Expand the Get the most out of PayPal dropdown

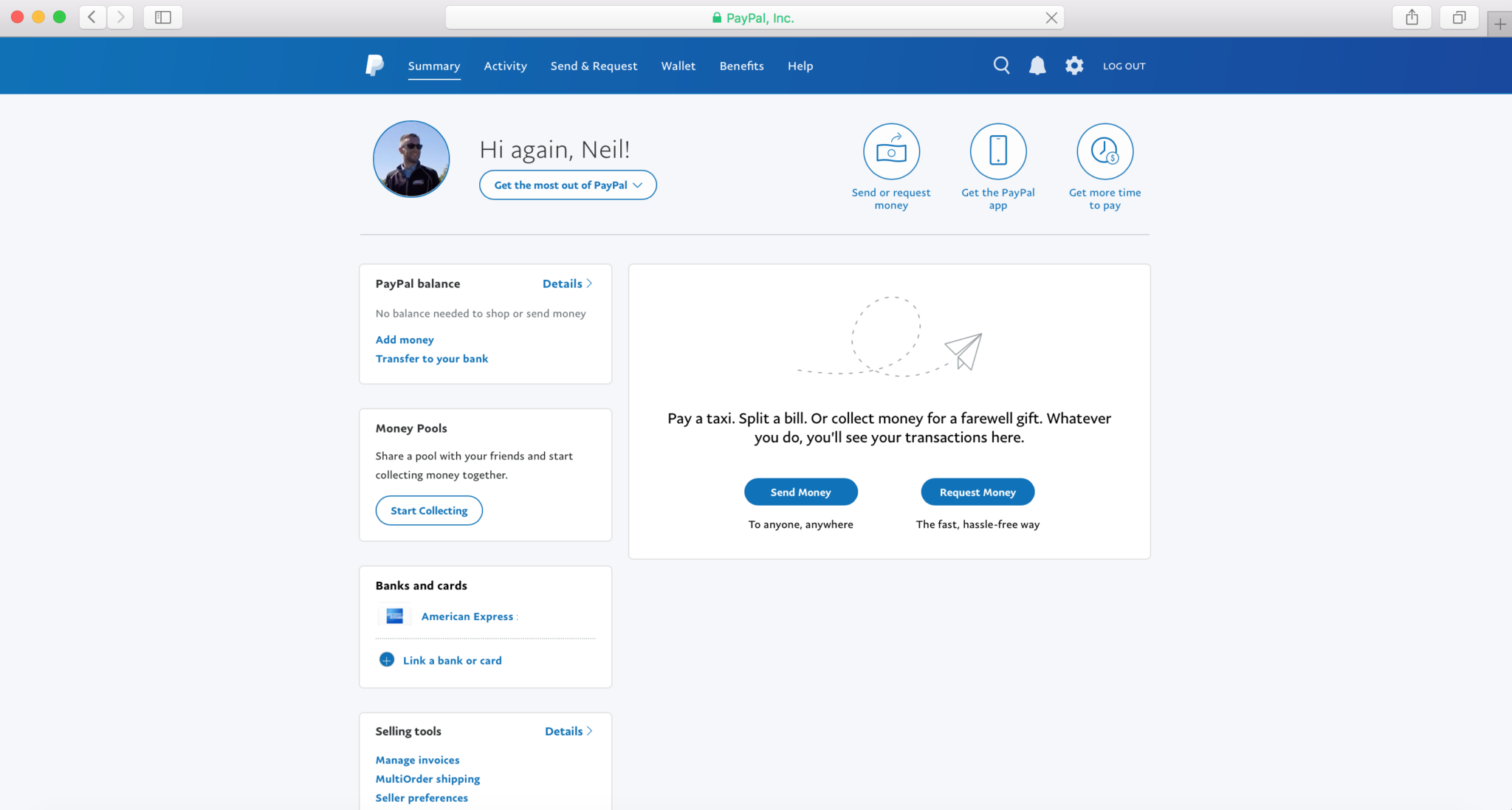(568, 185)
